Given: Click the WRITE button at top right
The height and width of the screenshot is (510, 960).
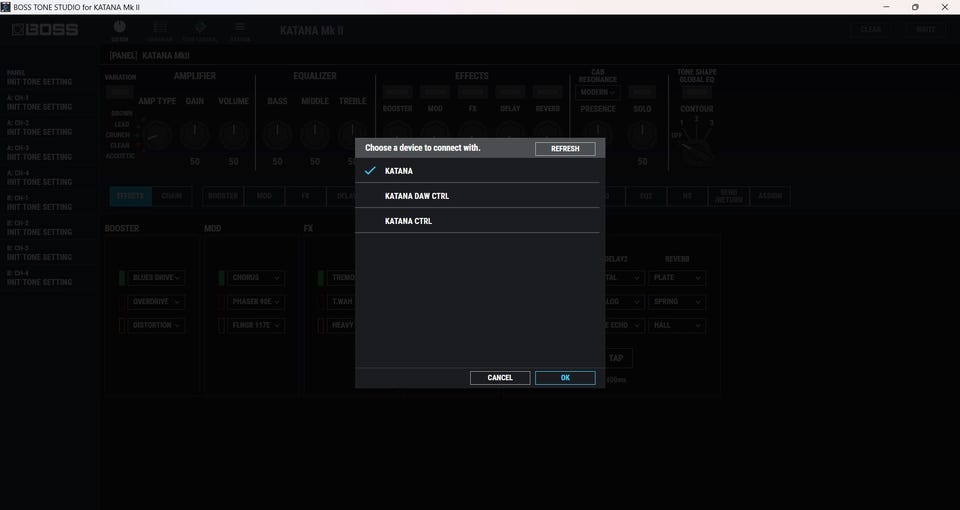Looking at the screenshot, I should pos(926,29).
